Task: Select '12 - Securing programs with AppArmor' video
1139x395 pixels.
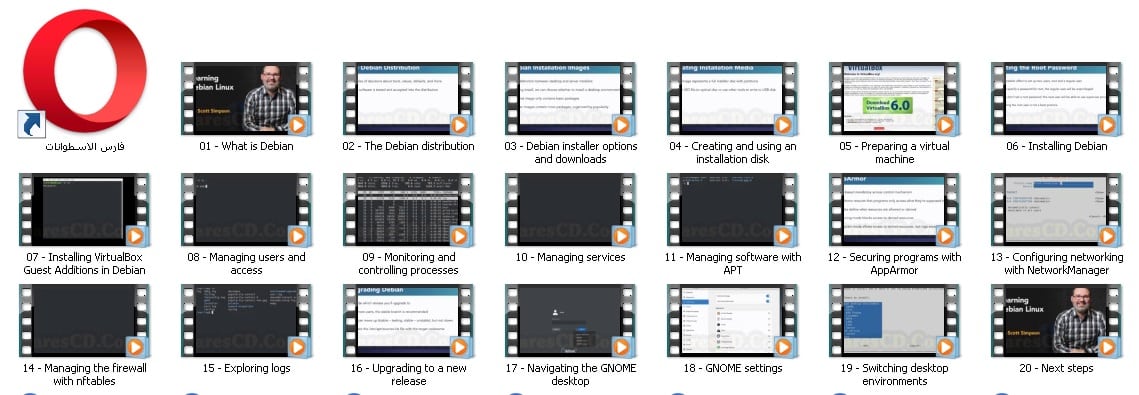Action: click(x=894, y=210)
